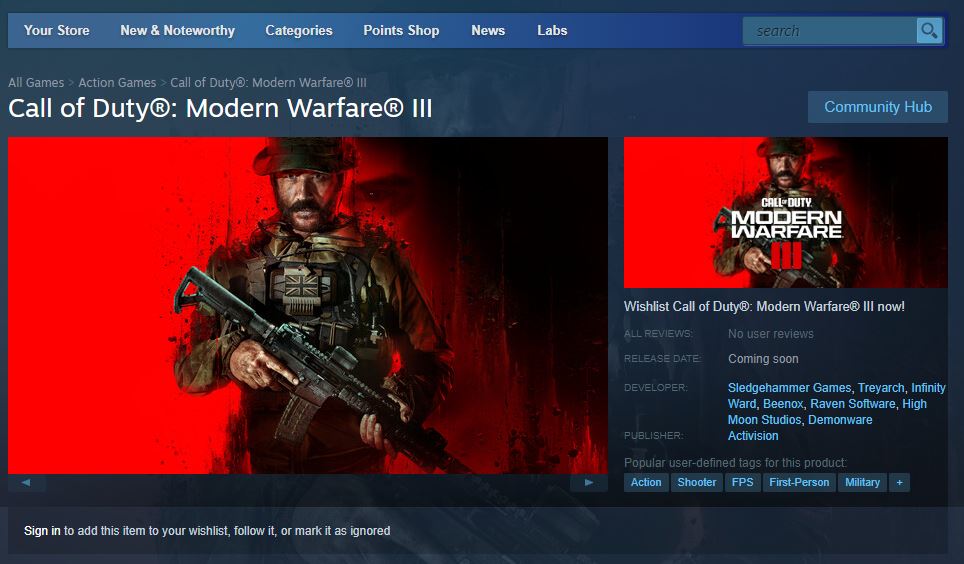Go to previous screenshot with left arrow

[26, 483]
